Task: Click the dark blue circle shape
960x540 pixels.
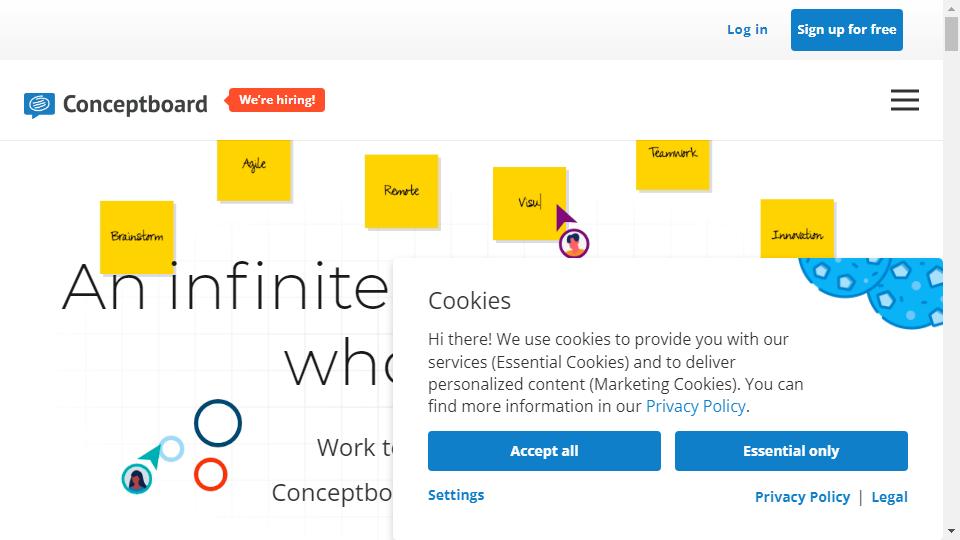Action: (x=218, y=423)
